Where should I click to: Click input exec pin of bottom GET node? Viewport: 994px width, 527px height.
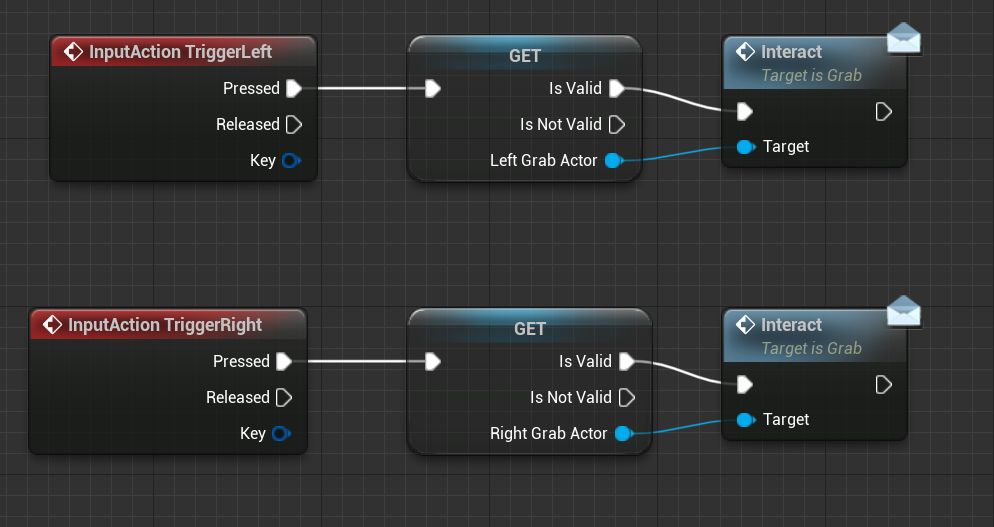click(432, 362)
